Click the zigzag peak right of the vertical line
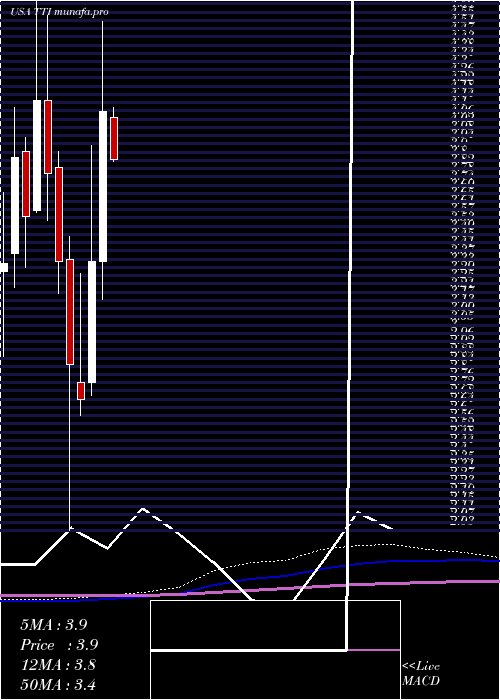 click(x=358, y=512)
